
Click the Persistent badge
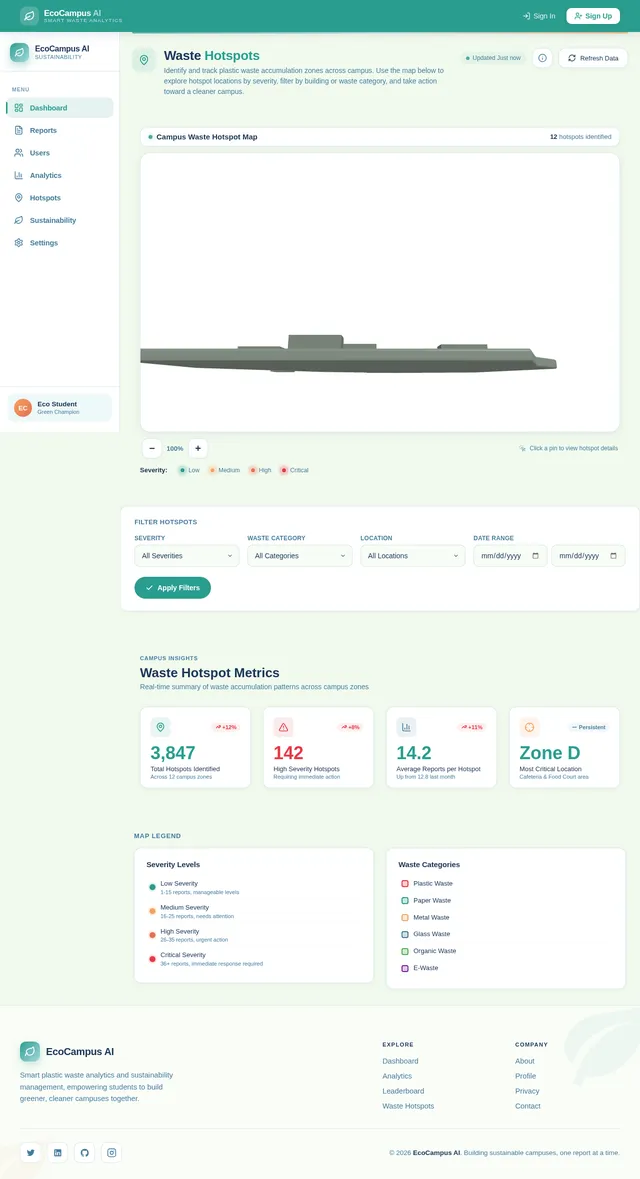589,727
